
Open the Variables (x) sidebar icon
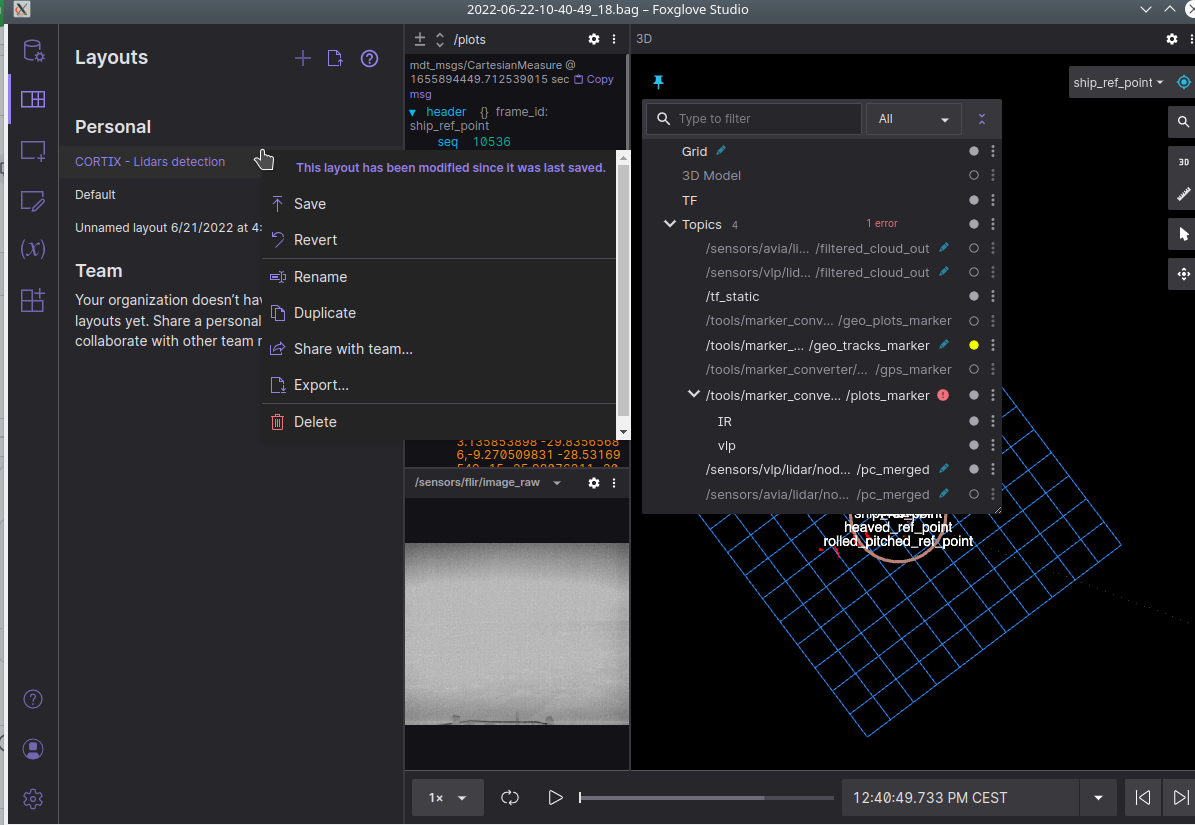[33, 248]
